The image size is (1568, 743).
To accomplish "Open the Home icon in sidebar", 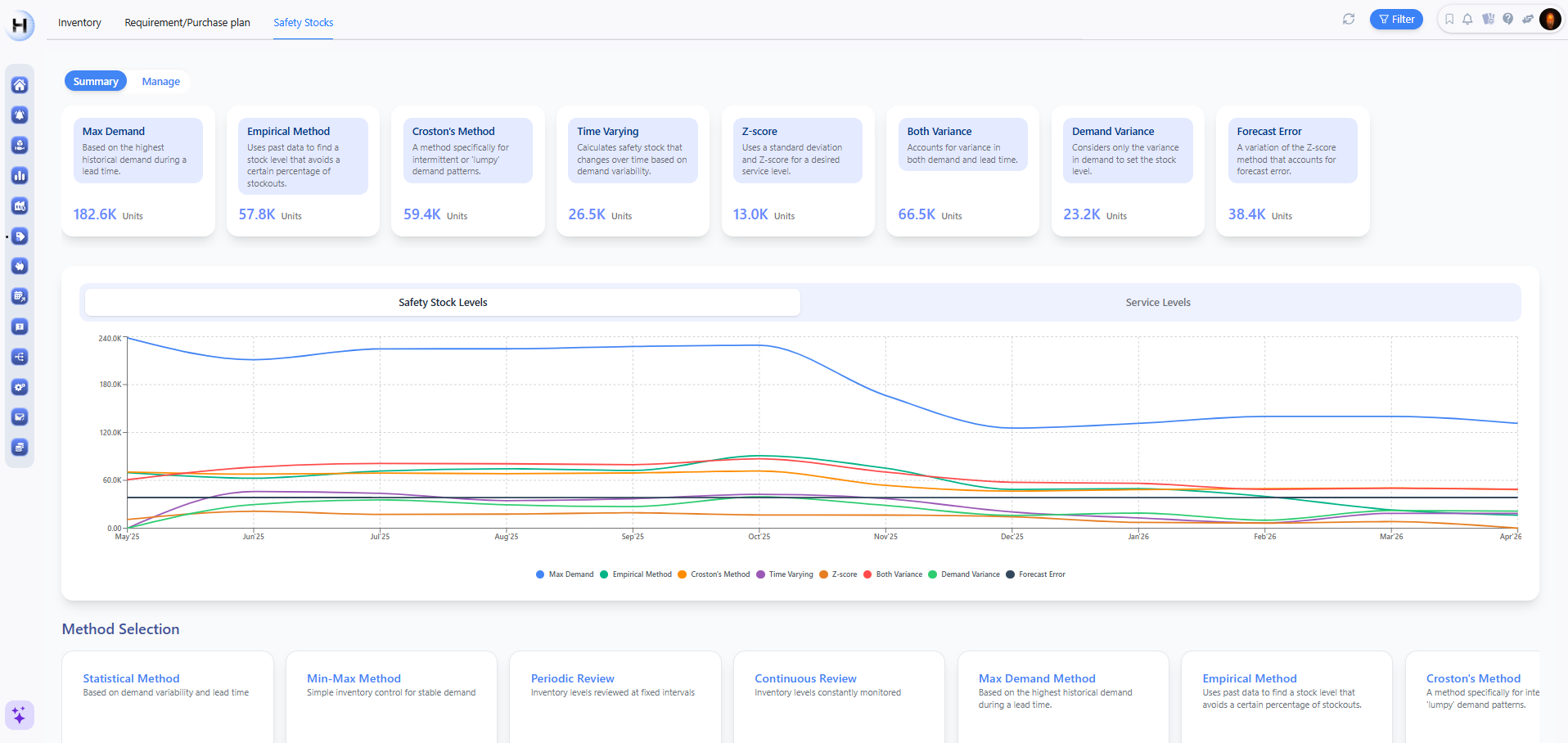I will tap(20, 85).
